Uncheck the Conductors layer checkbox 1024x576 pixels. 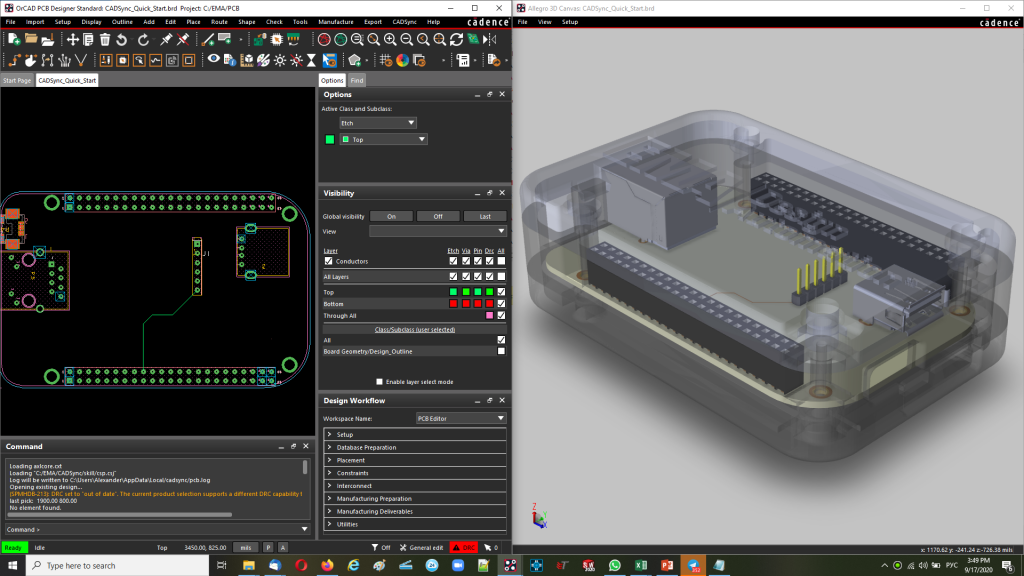329,261
